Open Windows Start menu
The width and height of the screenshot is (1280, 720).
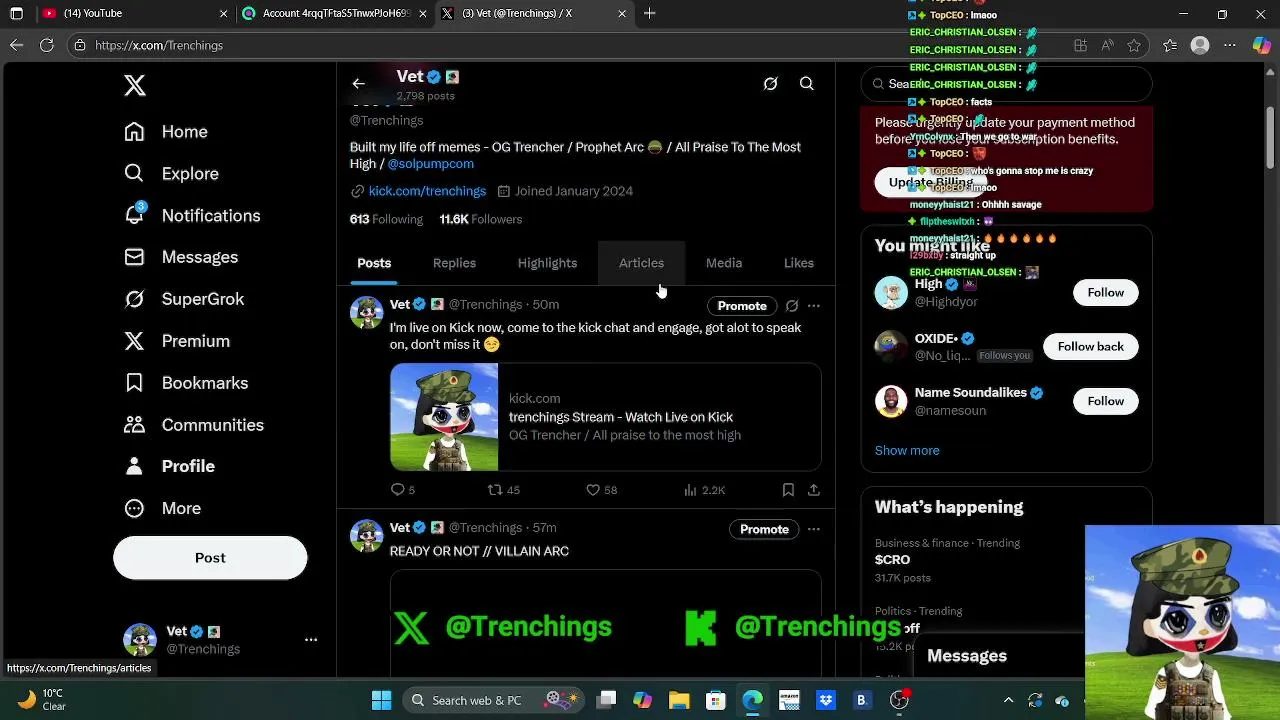coord(381,700)
